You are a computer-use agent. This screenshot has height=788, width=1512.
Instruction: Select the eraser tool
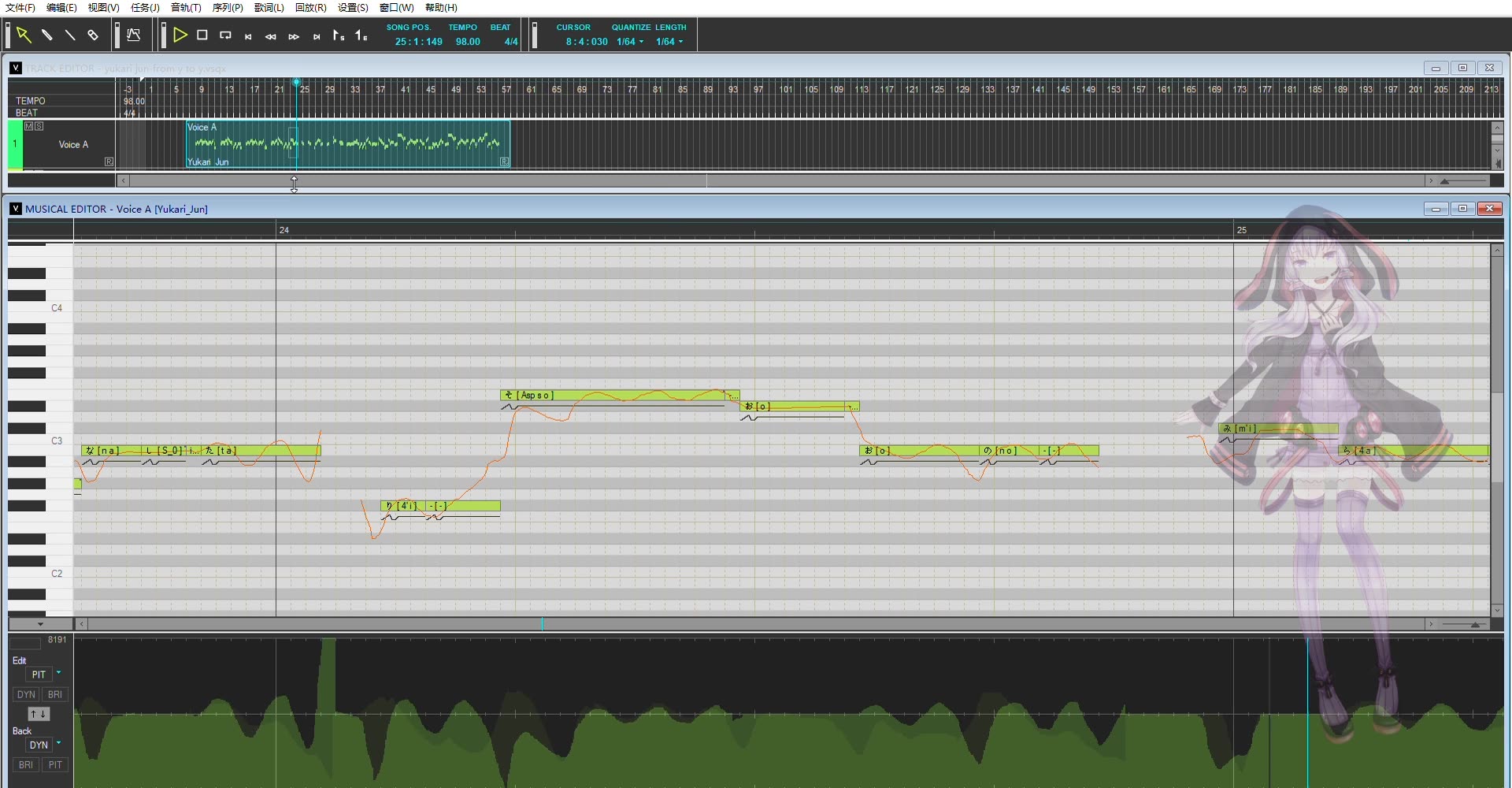(93, 35)
